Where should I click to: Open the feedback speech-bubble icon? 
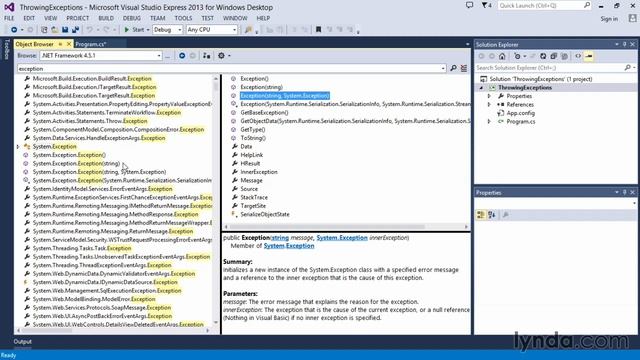pos(470,6)
